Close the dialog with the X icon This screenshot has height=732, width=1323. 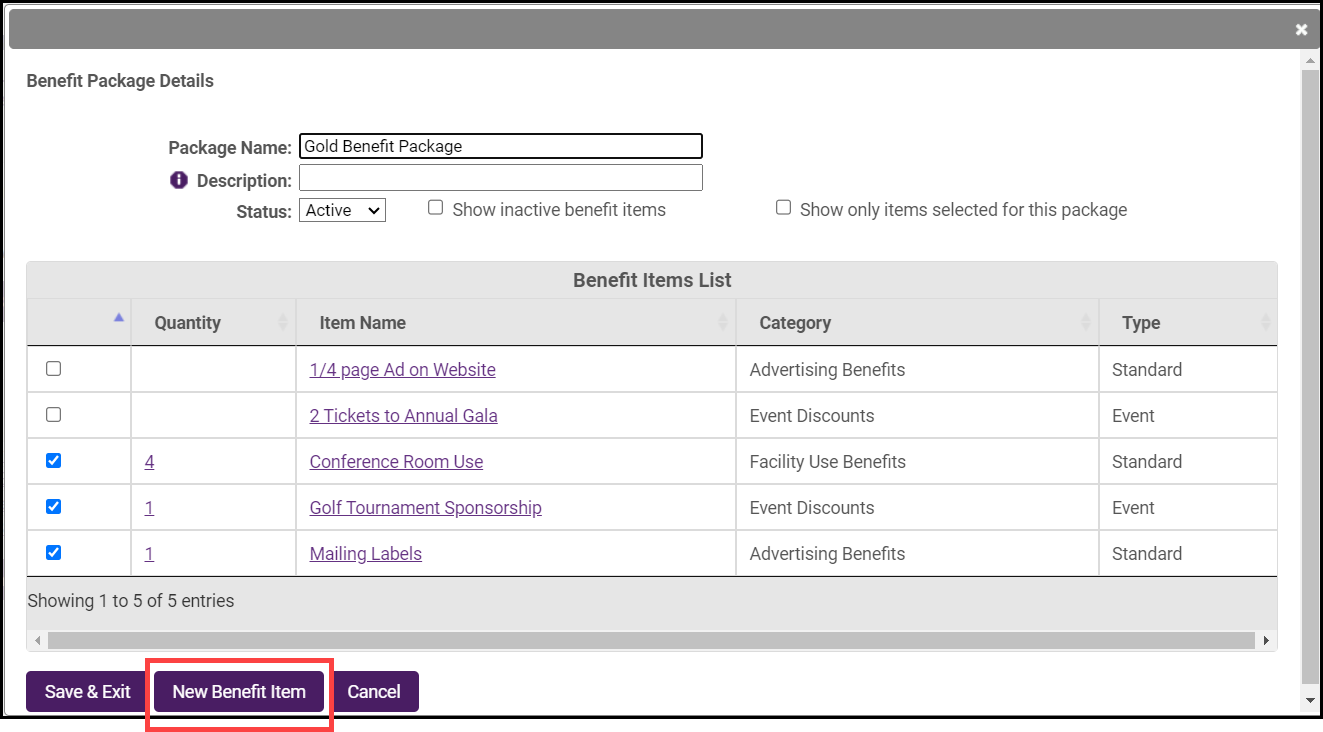[1301, 30]
